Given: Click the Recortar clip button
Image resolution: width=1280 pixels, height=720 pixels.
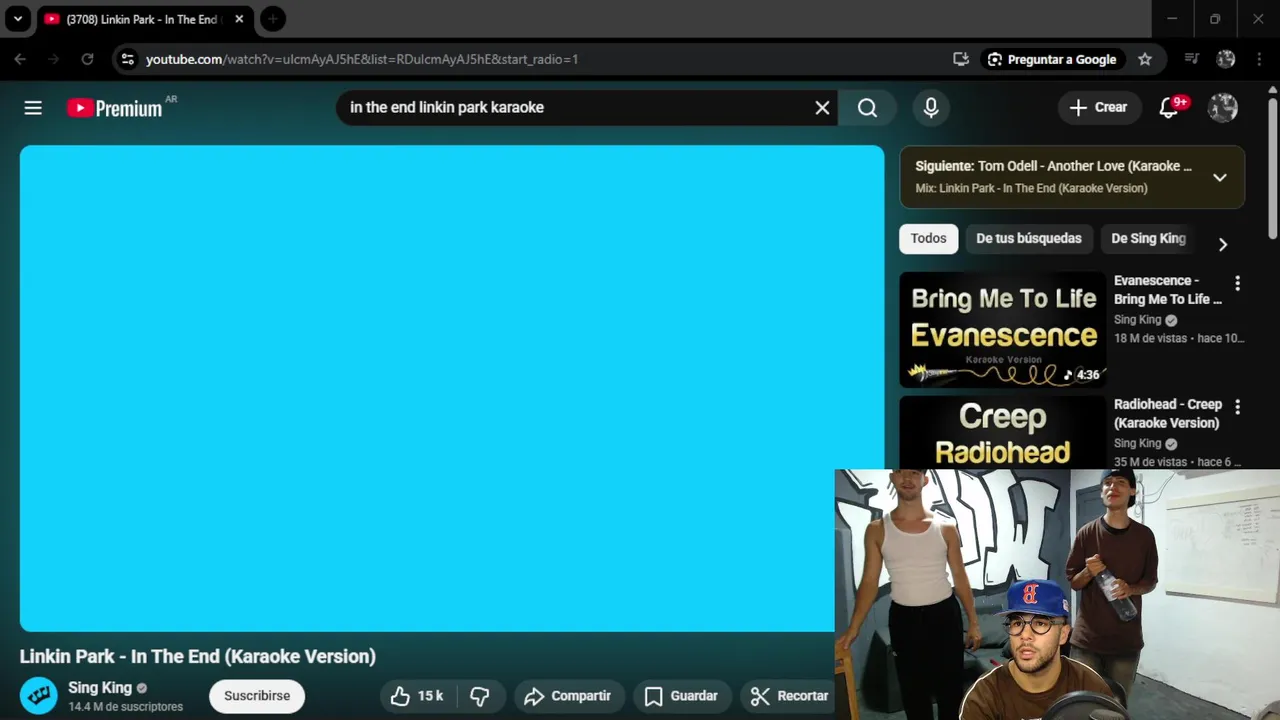Looking at the screenshot, I should click(790, 696).
